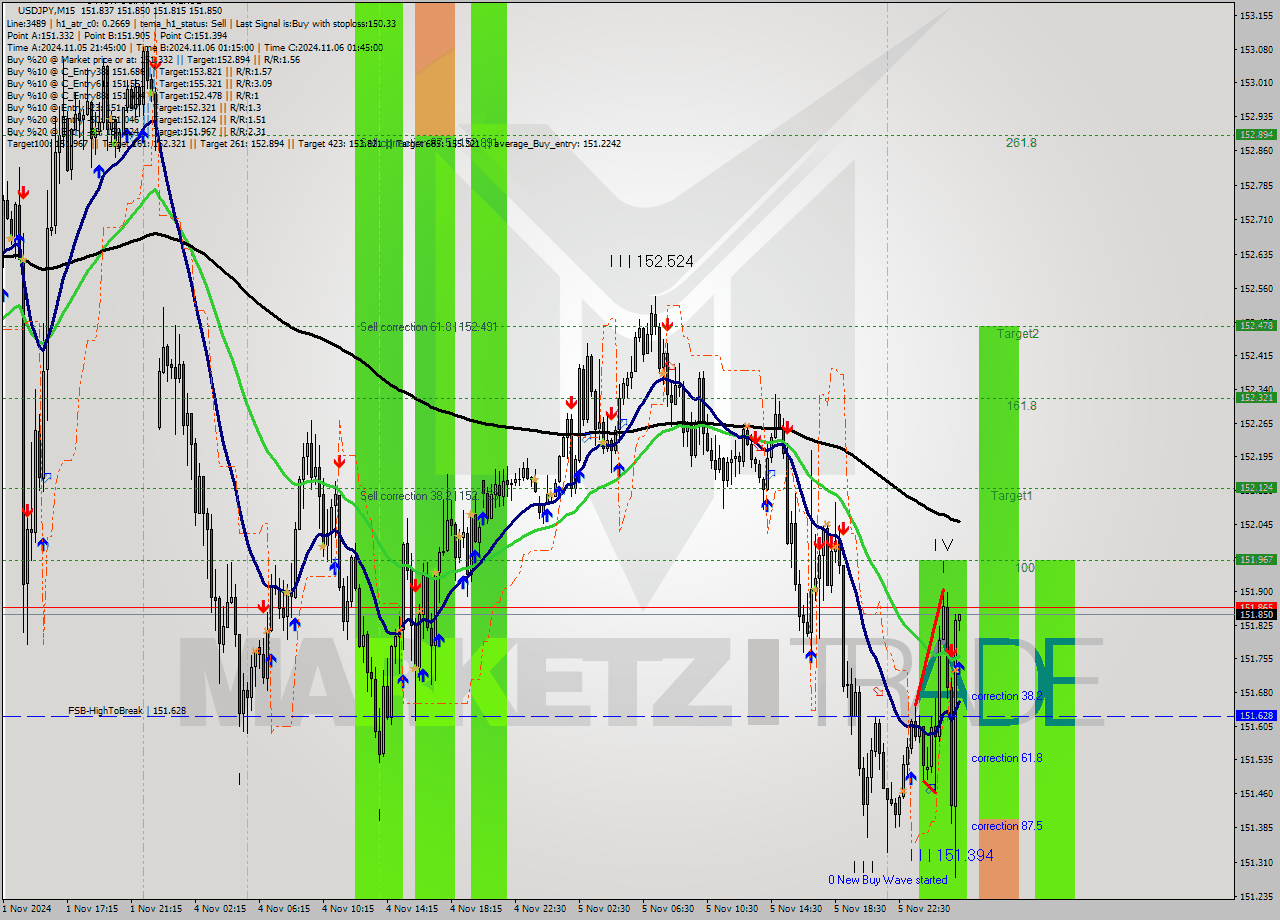The image size is (1280, 920).
Task: Click the '5 Nov 10:30' time axis label
Action: pos(732,909)
